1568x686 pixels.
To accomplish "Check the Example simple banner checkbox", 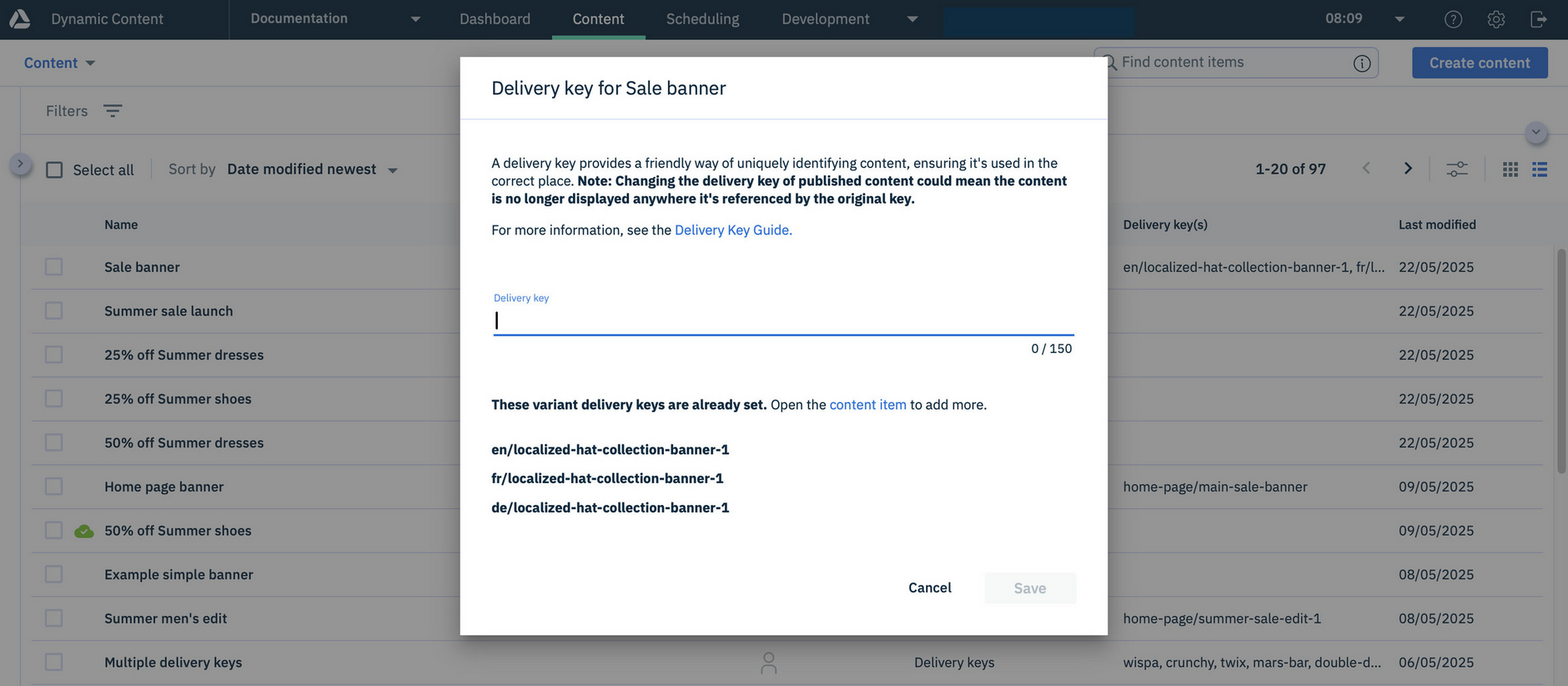I will (x=54, y=574).
